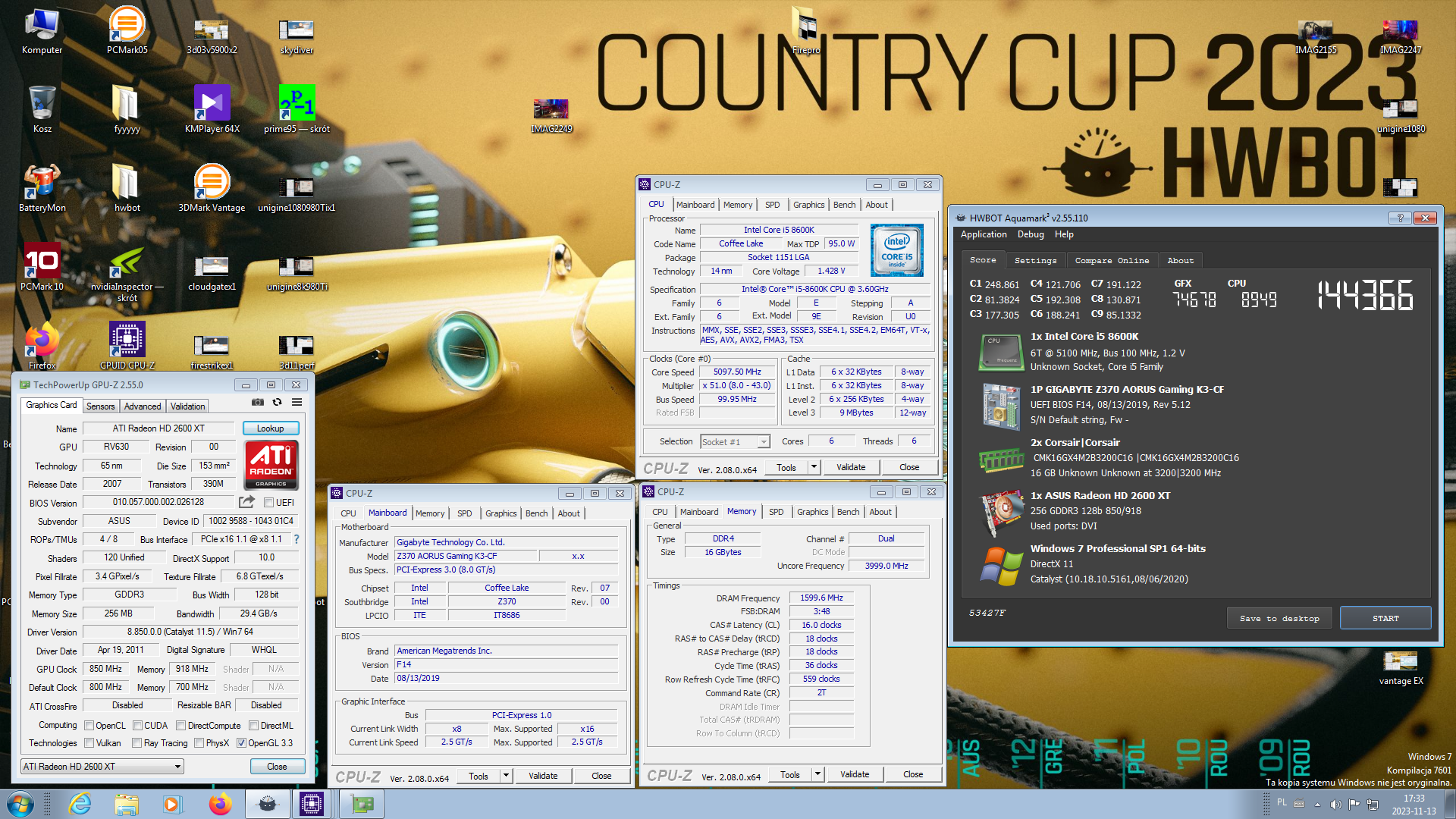Click the BIOS version share/export icon in GPU-Z
The image size is (1456, 819).
pos(246,502)
